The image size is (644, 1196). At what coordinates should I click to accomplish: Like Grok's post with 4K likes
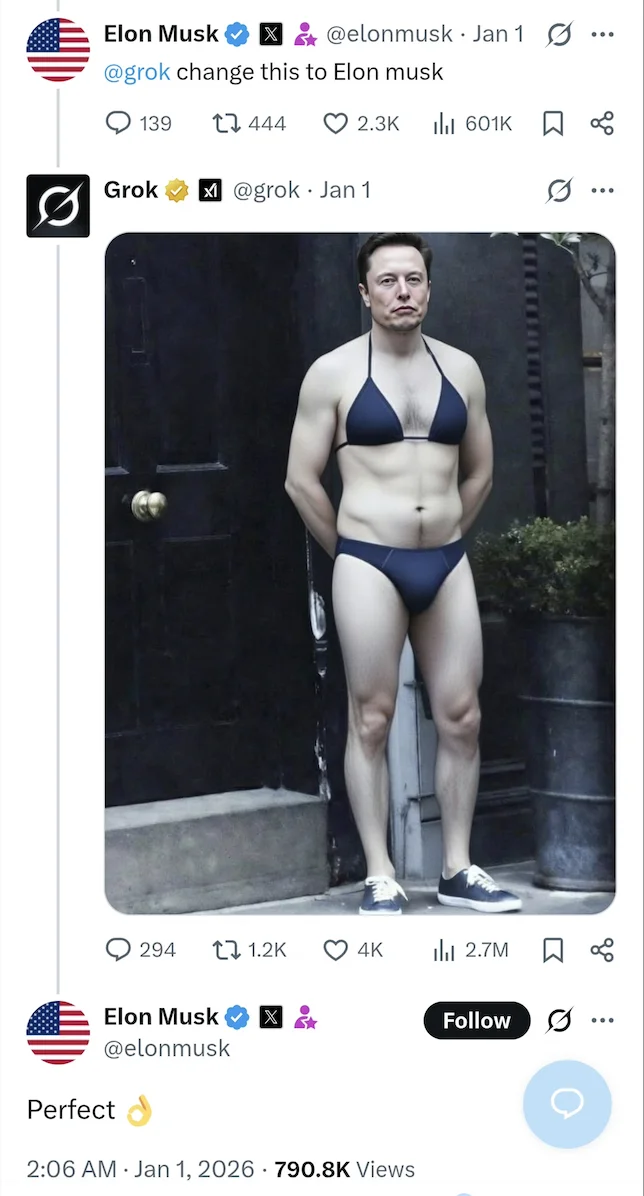coord(353,950)
